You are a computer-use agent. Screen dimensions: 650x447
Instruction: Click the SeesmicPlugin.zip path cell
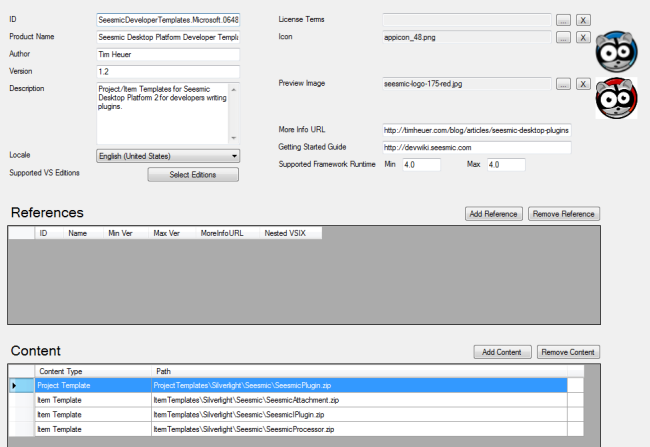tap(359, 386)
